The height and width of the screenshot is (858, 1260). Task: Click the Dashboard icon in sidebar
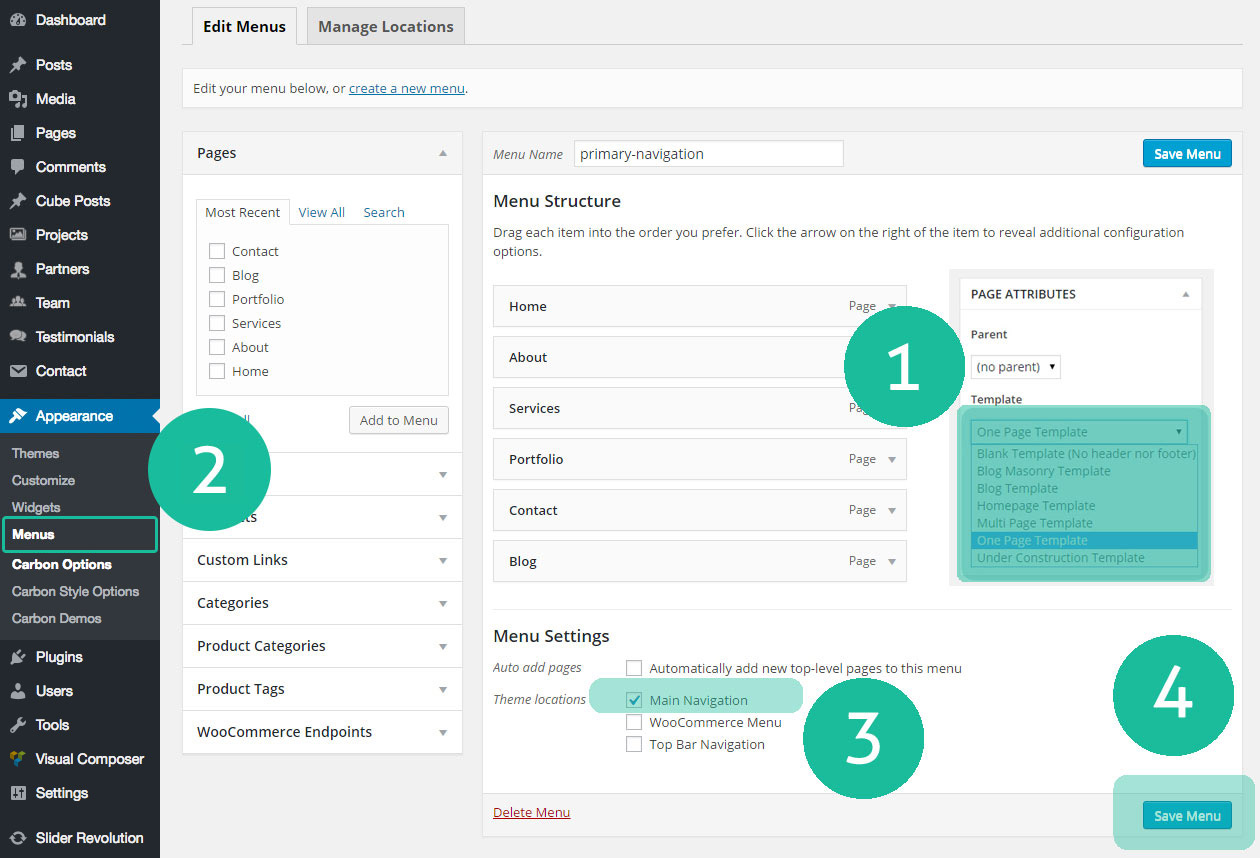pos(17,20)
